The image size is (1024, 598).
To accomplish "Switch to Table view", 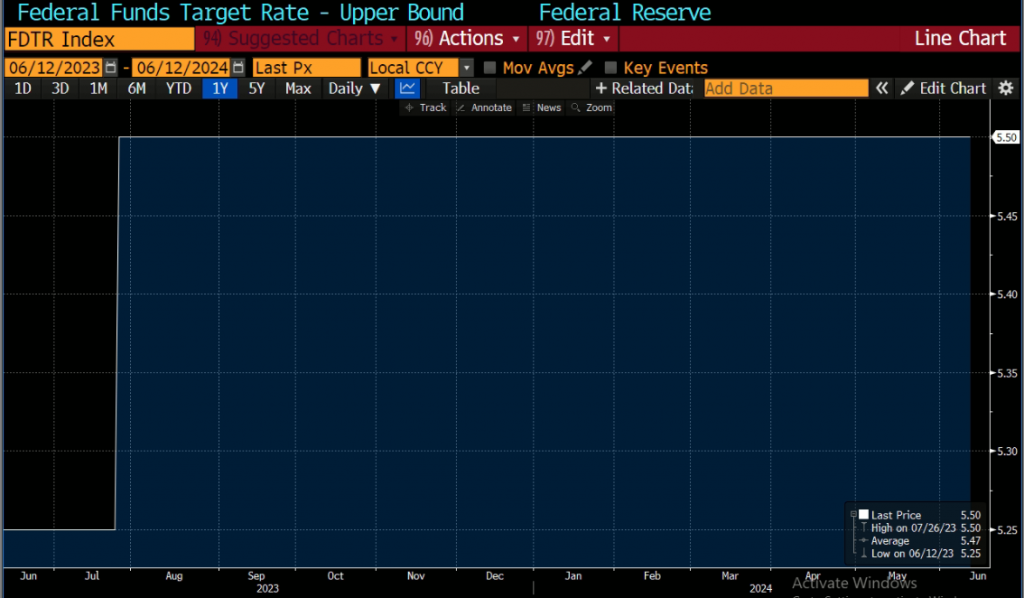I will [460, 88].
